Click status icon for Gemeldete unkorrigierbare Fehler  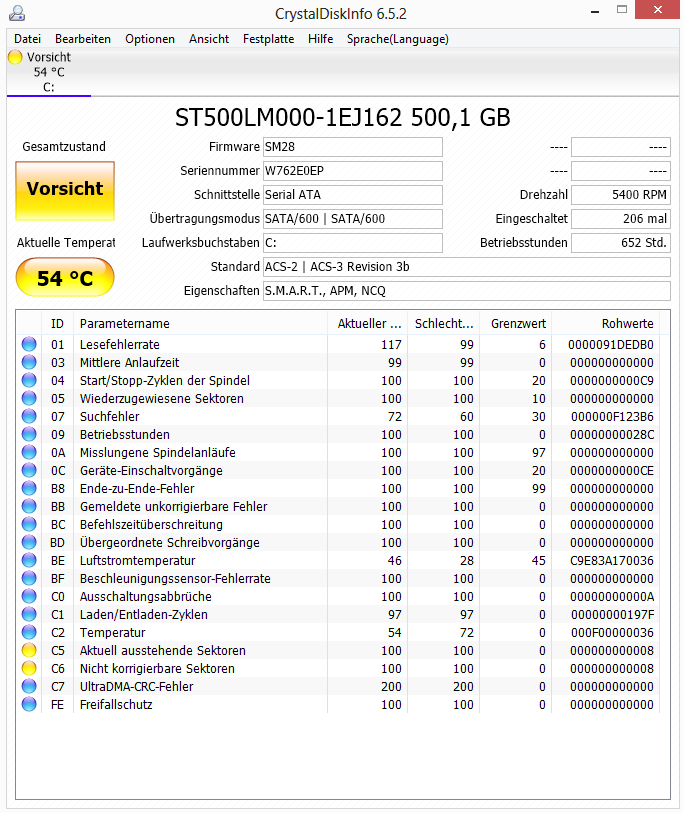pos(29,506)
